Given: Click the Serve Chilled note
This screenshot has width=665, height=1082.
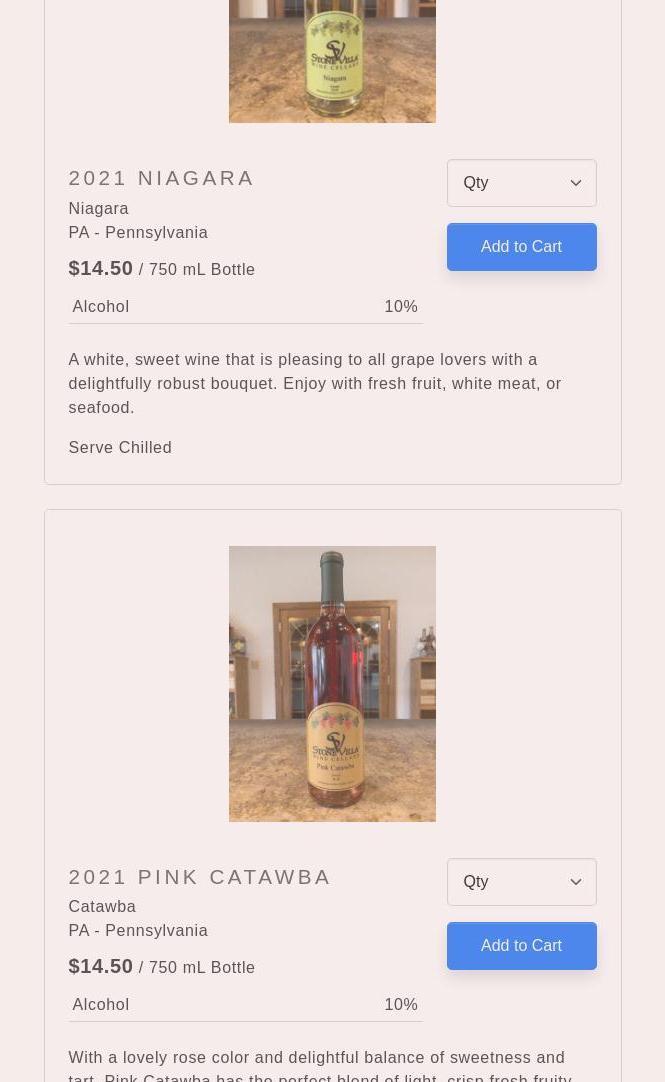Looking at the screenshot, I should coord(120,447).
